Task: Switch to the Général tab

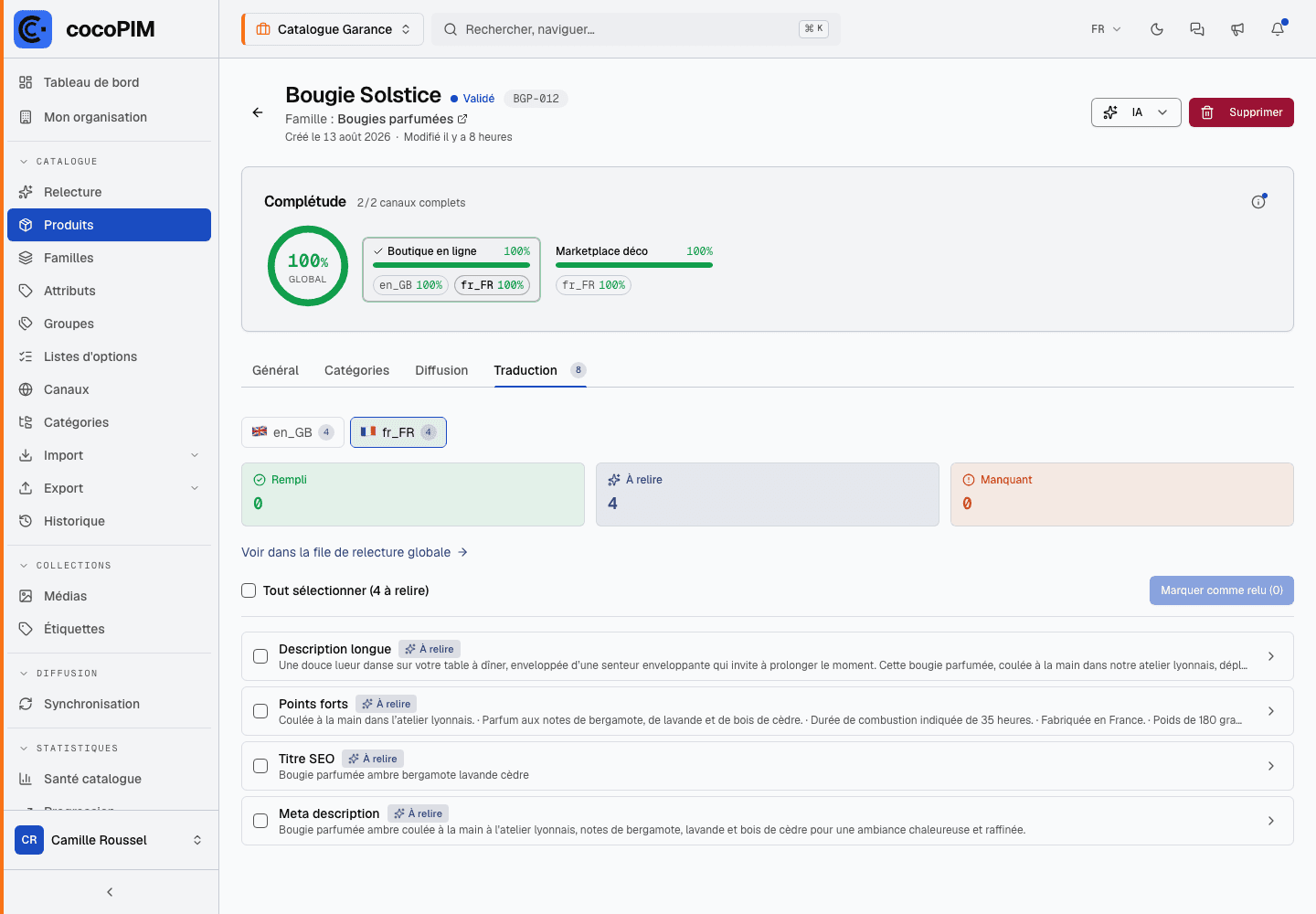Action: (275, 370)
